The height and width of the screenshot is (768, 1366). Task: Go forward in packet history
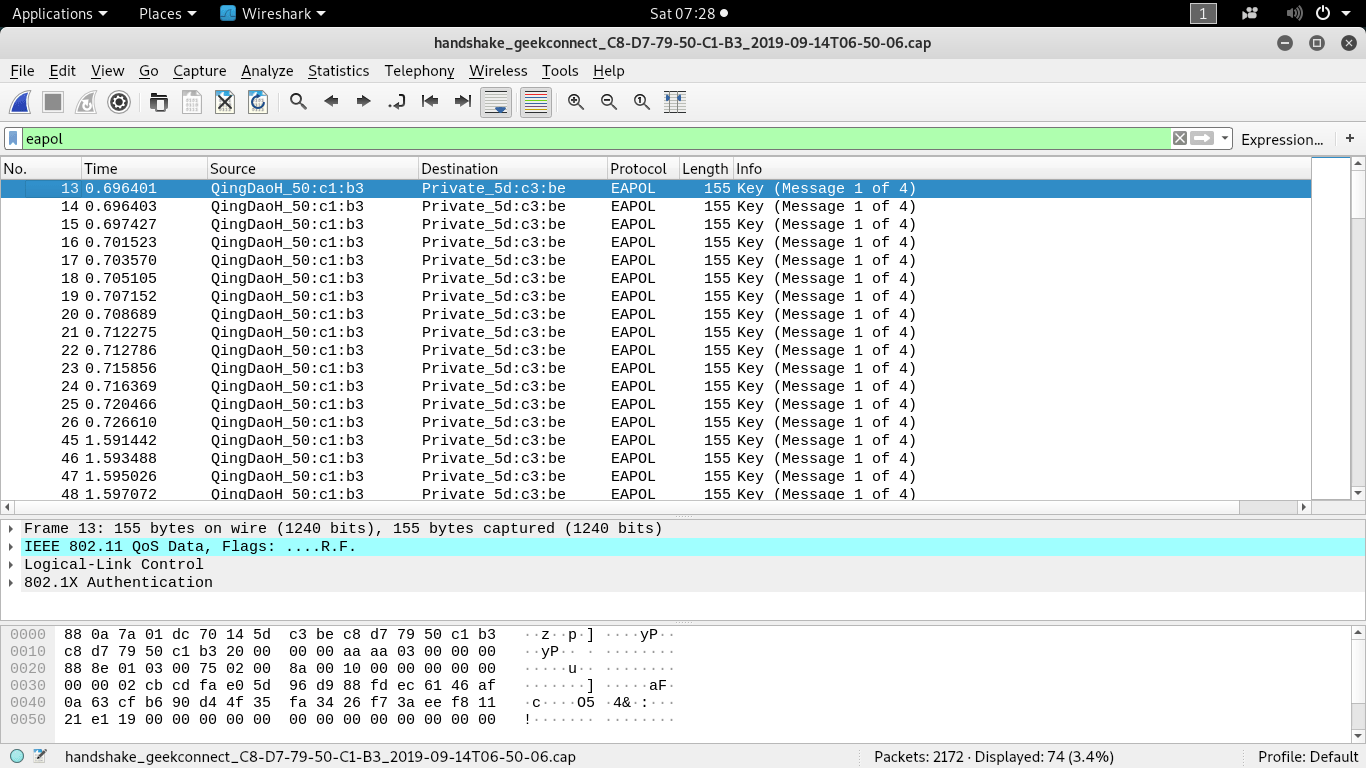tap(364, 102)
